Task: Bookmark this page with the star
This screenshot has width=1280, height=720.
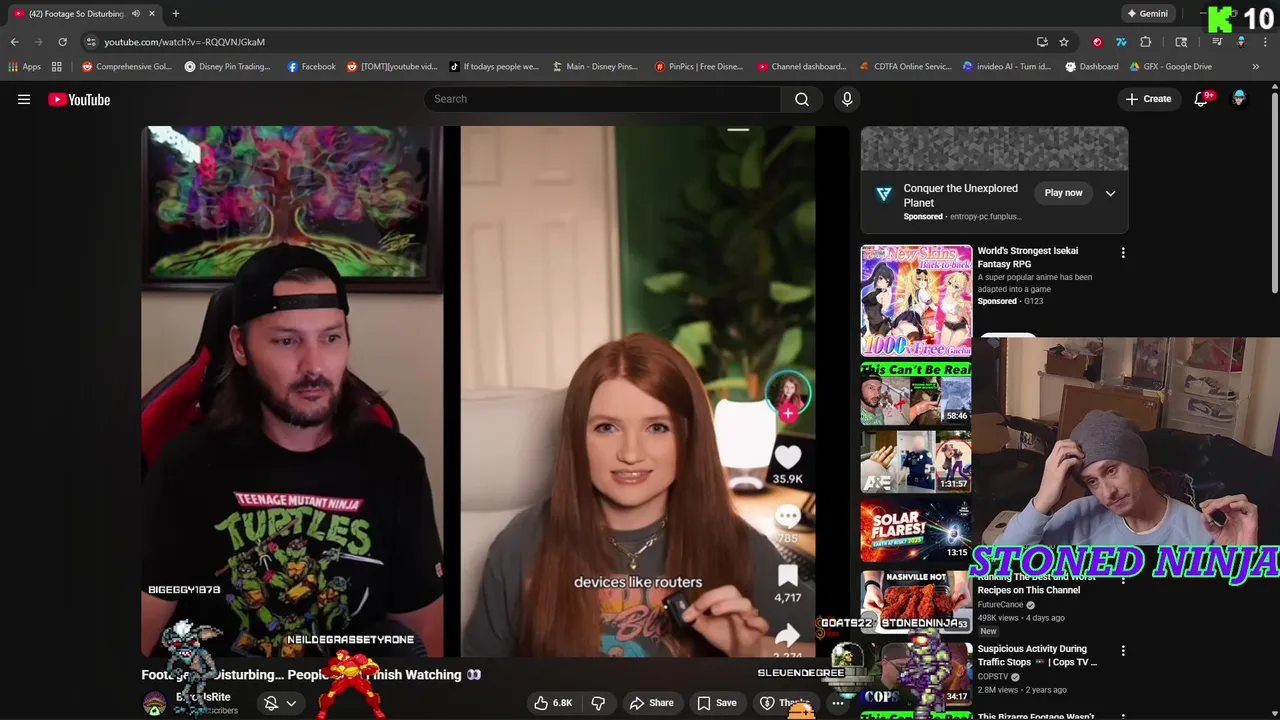Action: [1064, 42]
